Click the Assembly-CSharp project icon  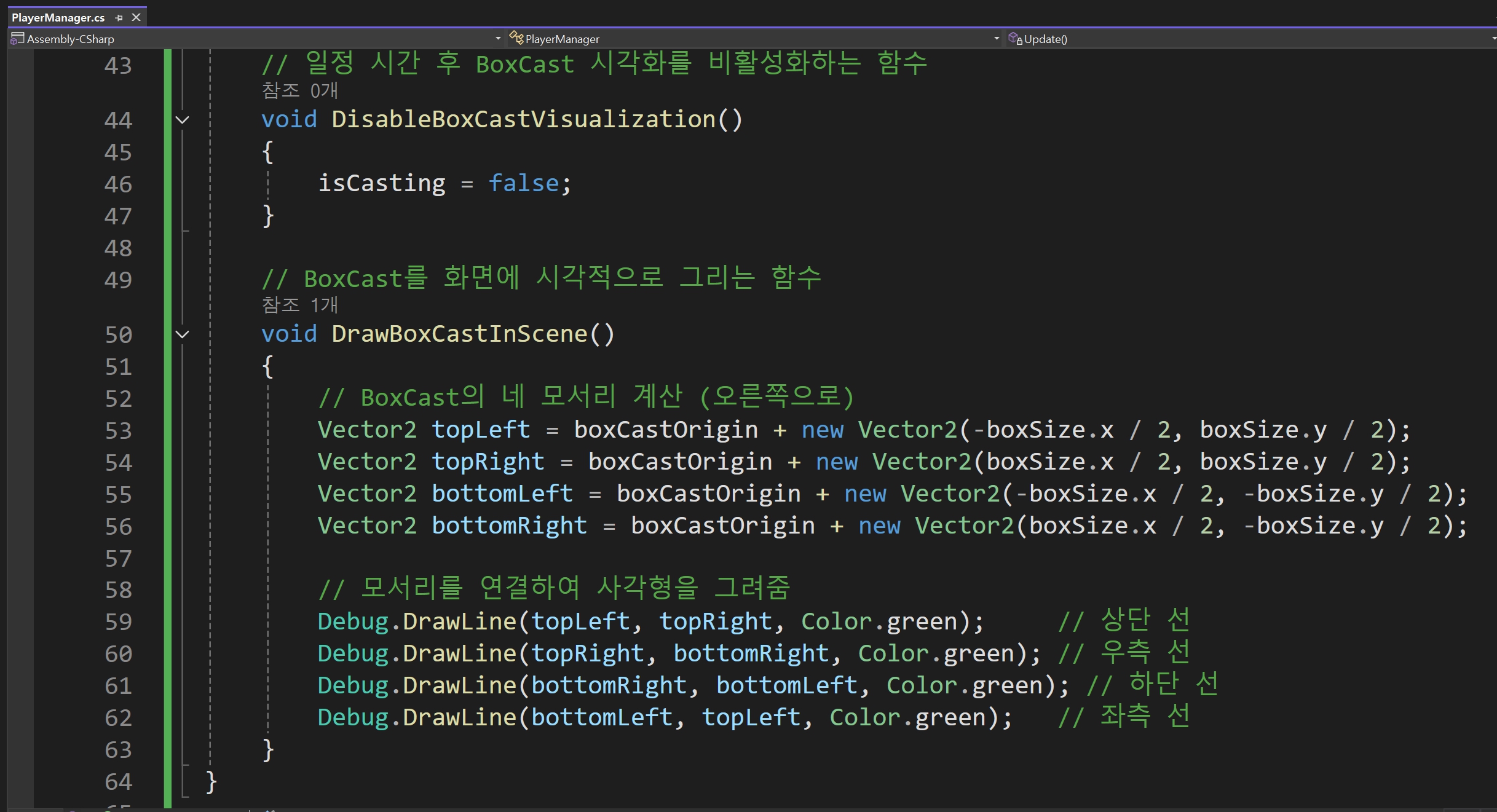[x=17, y=39]
